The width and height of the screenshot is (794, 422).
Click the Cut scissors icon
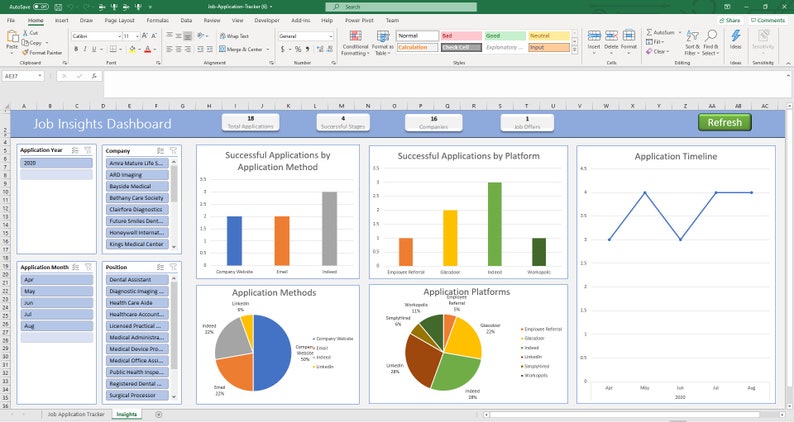coord(26,33)
